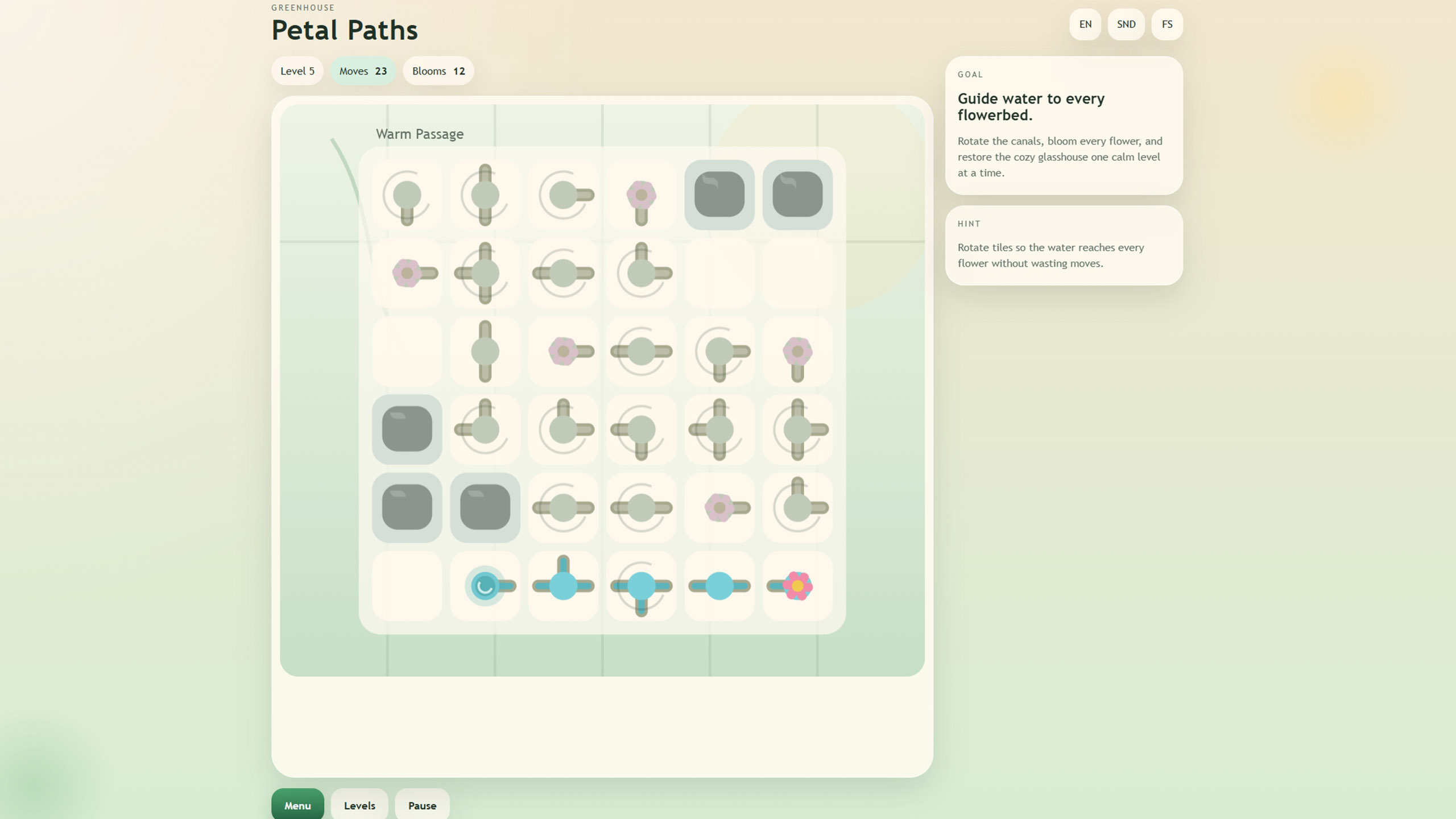
Task: Rotate the horizontal canal in row two
Action: (563, 273)
